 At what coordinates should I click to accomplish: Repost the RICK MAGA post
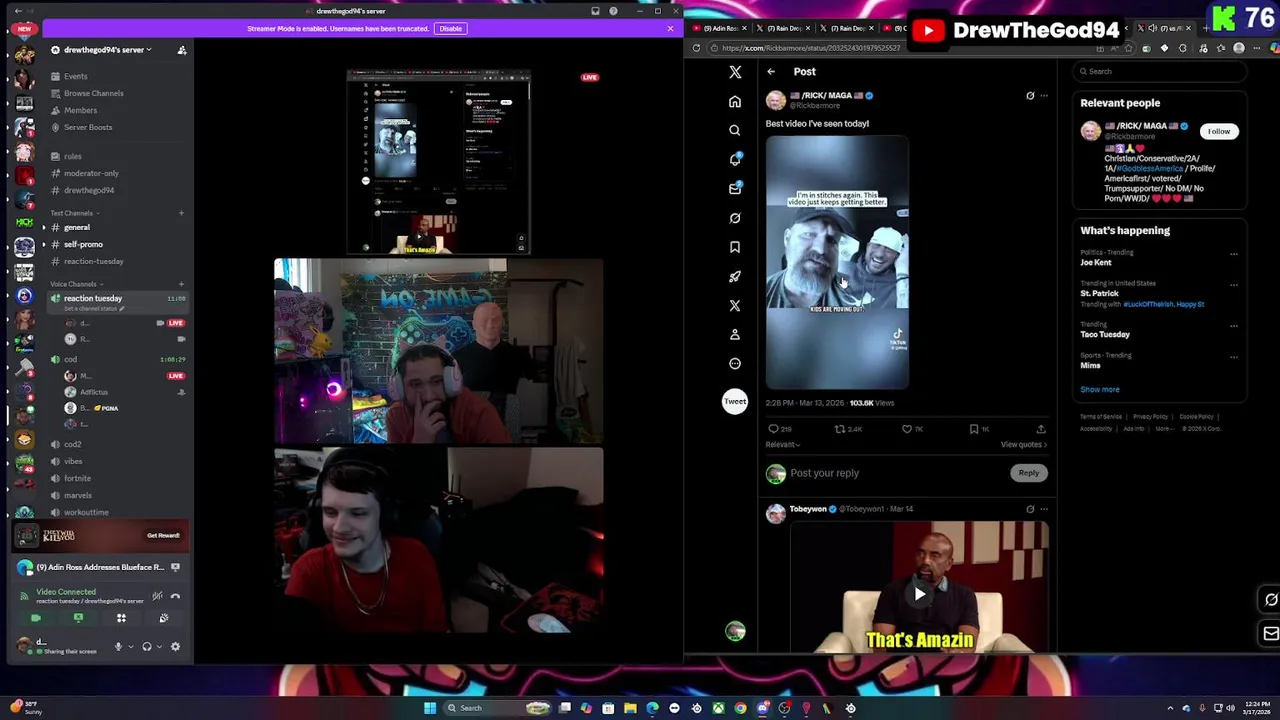847,429
